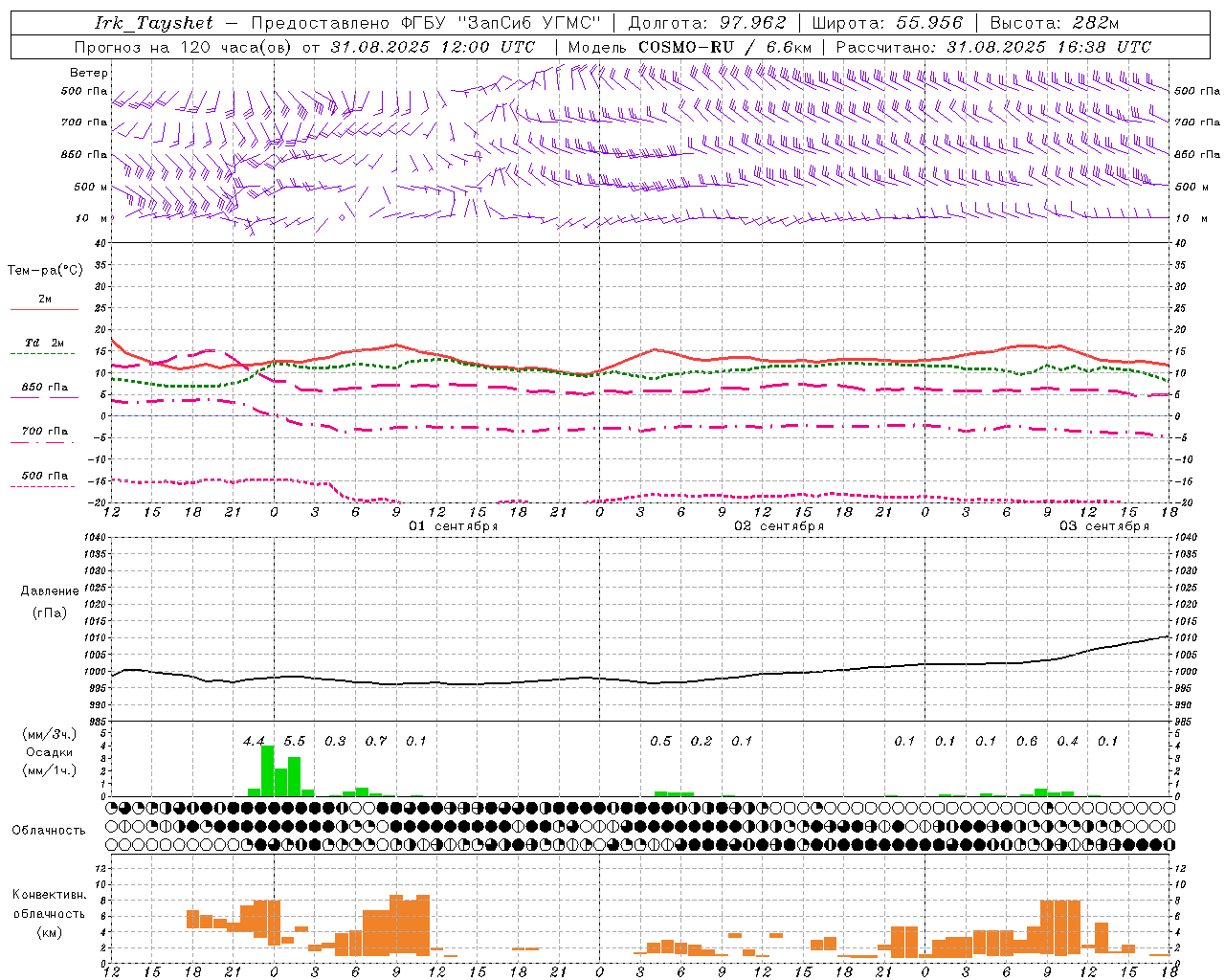Screen dimensions: 1225x980
Task: Select the Облачность row label
Action: pos(49,831)
